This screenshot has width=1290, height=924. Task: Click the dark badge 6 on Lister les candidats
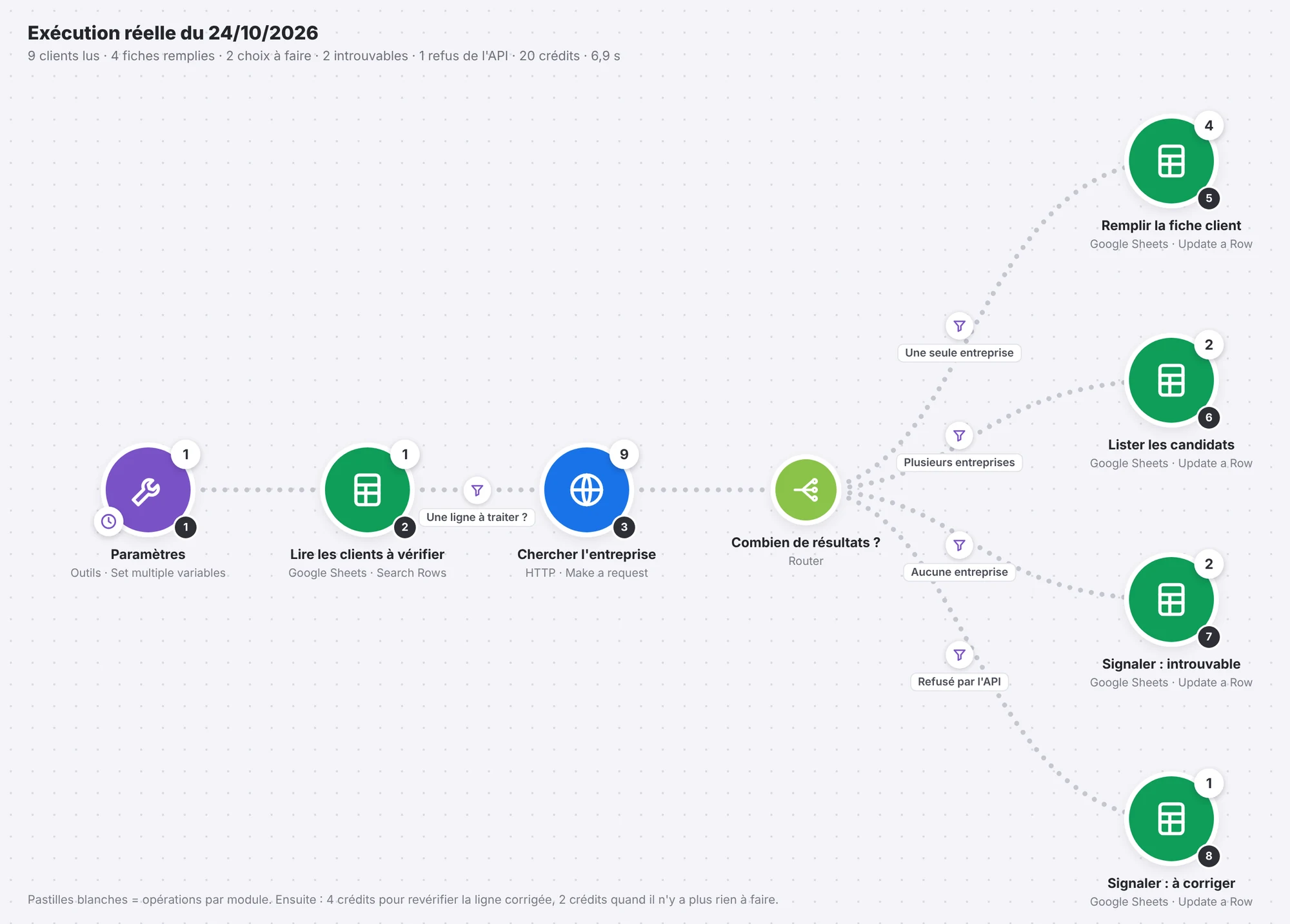coord(1209,417)
